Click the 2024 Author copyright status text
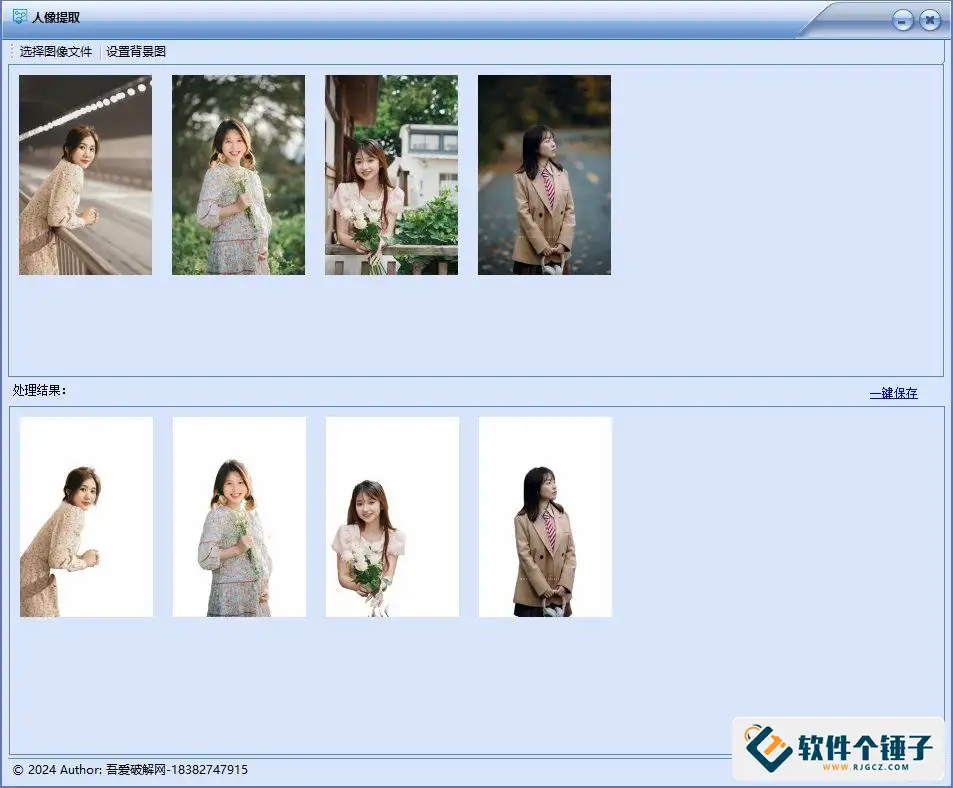The height and width of the screenshot is (788, 953). (x=130, y=769)
